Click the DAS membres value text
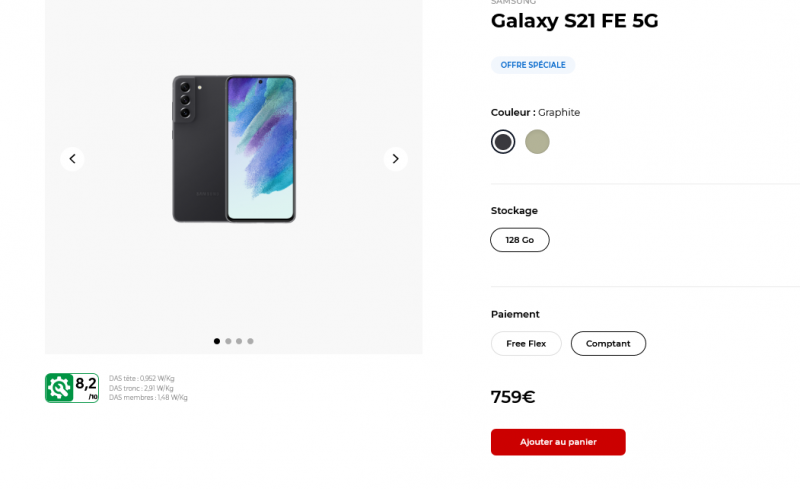Screen dimensions: 800x489 [148, 397]
